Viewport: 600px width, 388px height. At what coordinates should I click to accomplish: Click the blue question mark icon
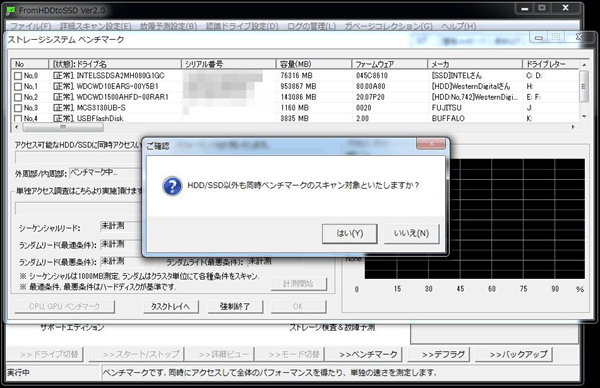[x=172, y=186]
